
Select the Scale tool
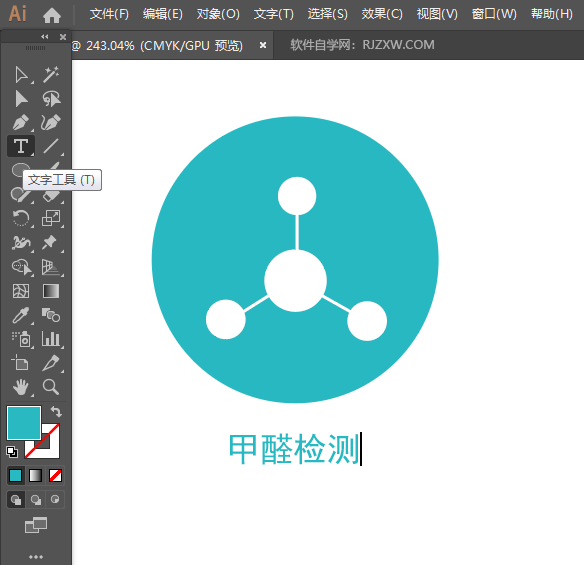pyautogui.click(x=51, y=218)
